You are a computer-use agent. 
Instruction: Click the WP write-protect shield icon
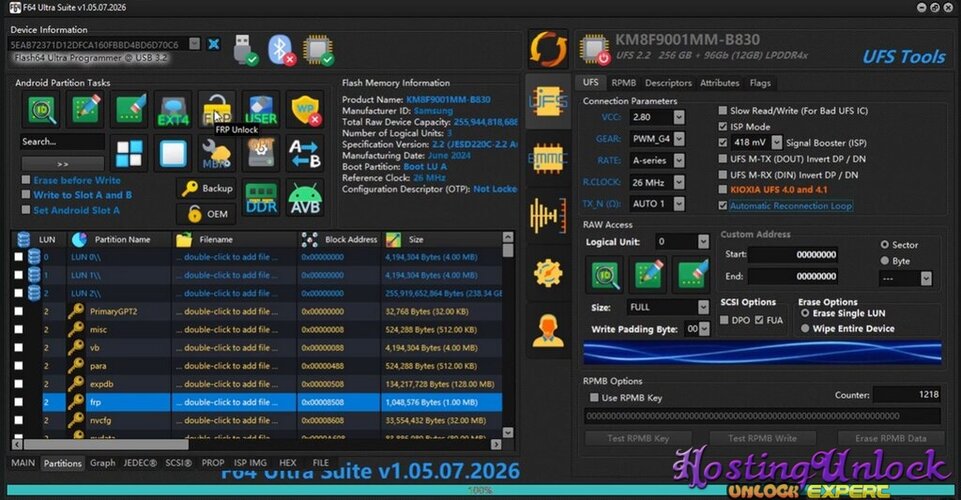click(305, 110)
